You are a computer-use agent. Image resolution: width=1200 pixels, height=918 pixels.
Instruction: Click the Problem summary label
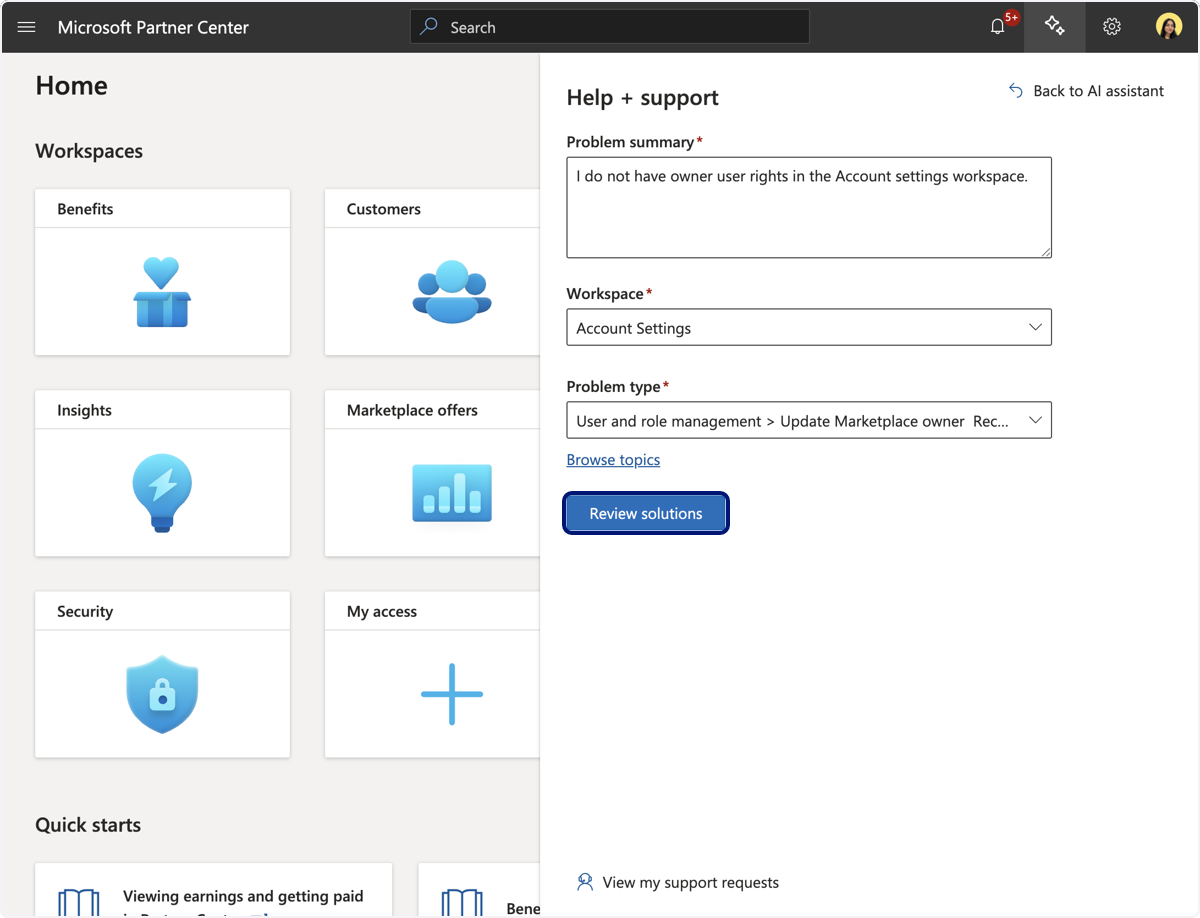(635, 142)
